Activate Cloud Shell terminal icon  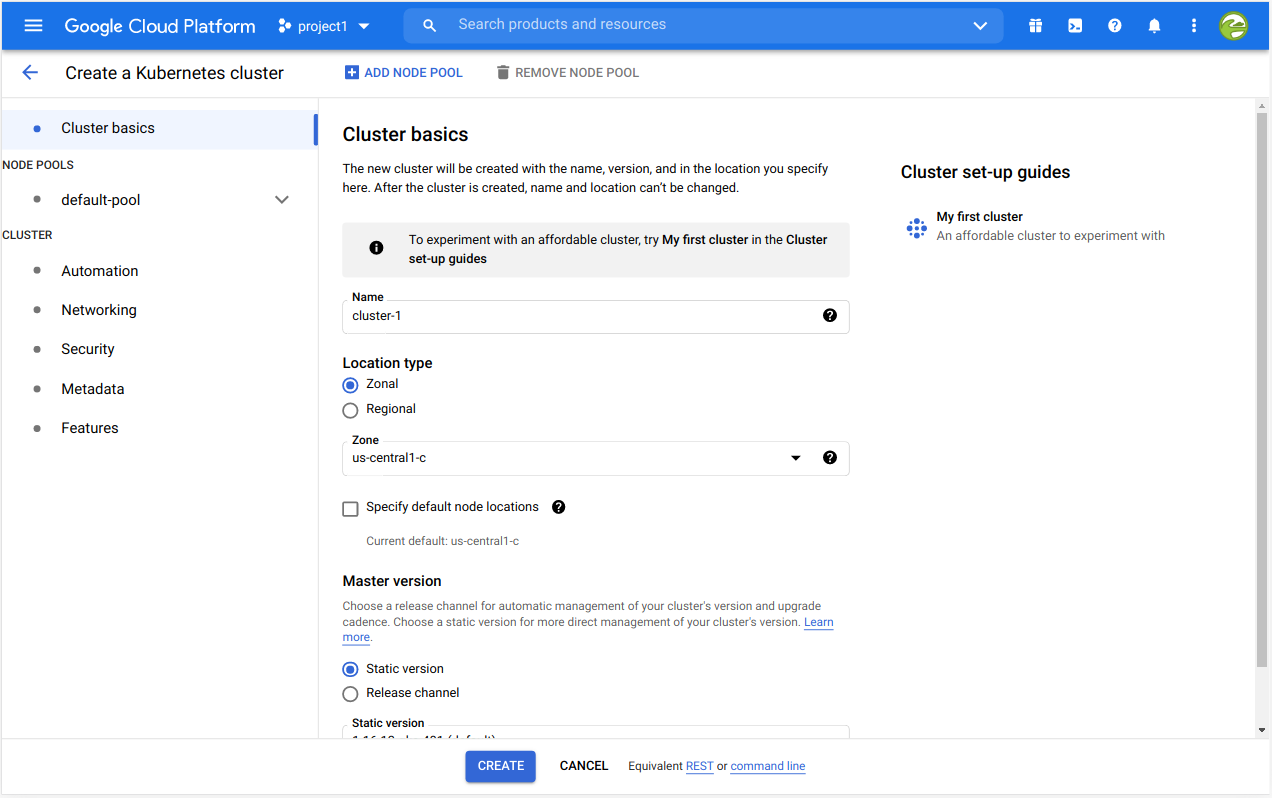tap(1075, 26)
